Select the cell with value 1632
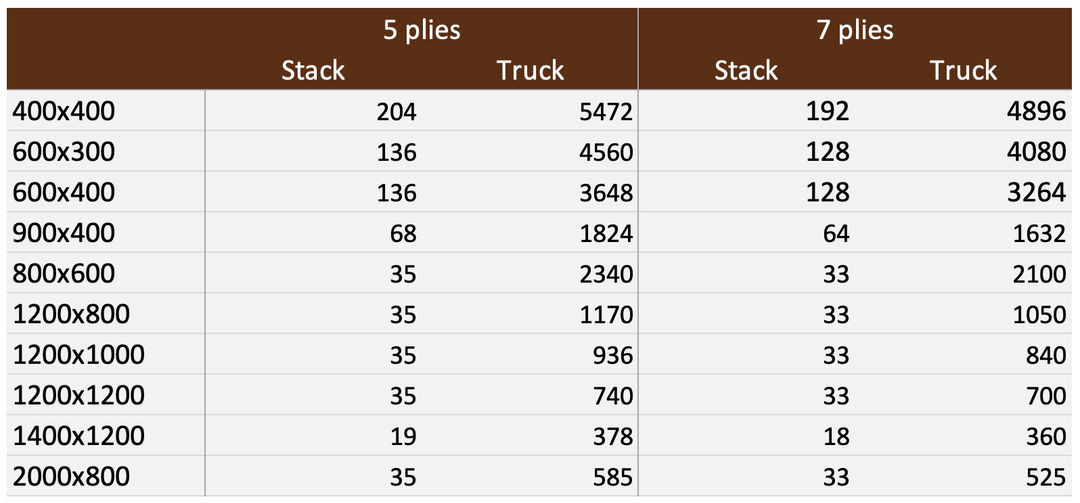The image size is (1080, 503). click(1039, 234)
